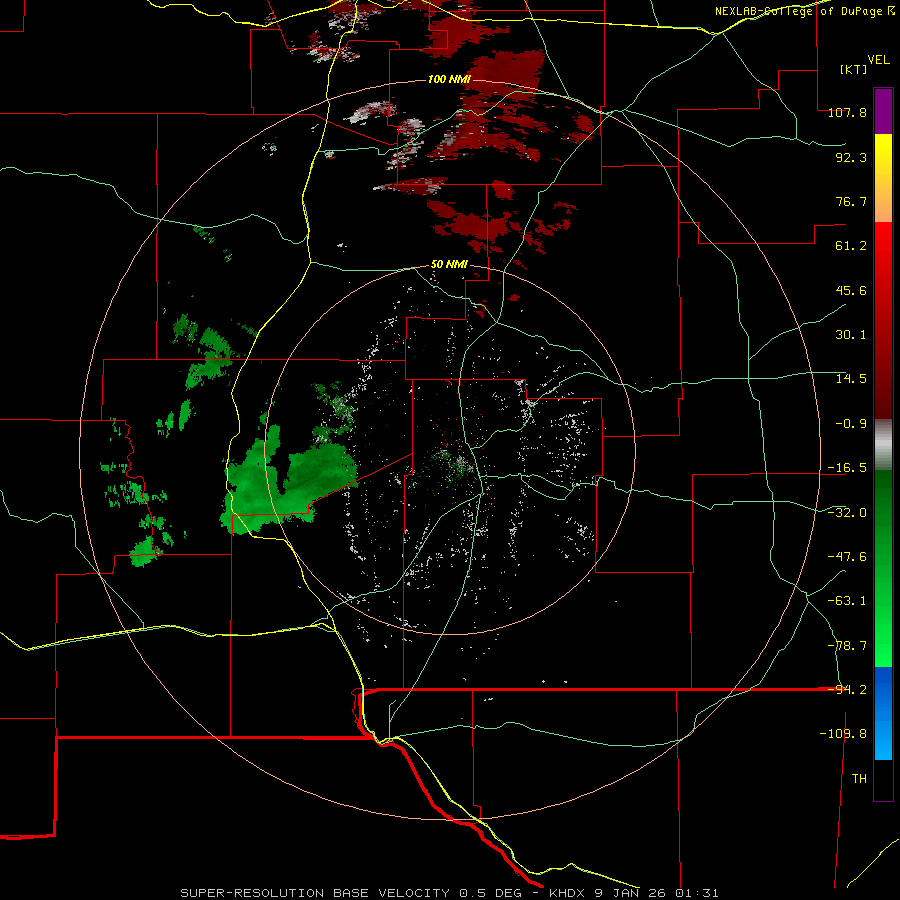Click the 100 NMI range ring label
900x900 pixels.
449,79
